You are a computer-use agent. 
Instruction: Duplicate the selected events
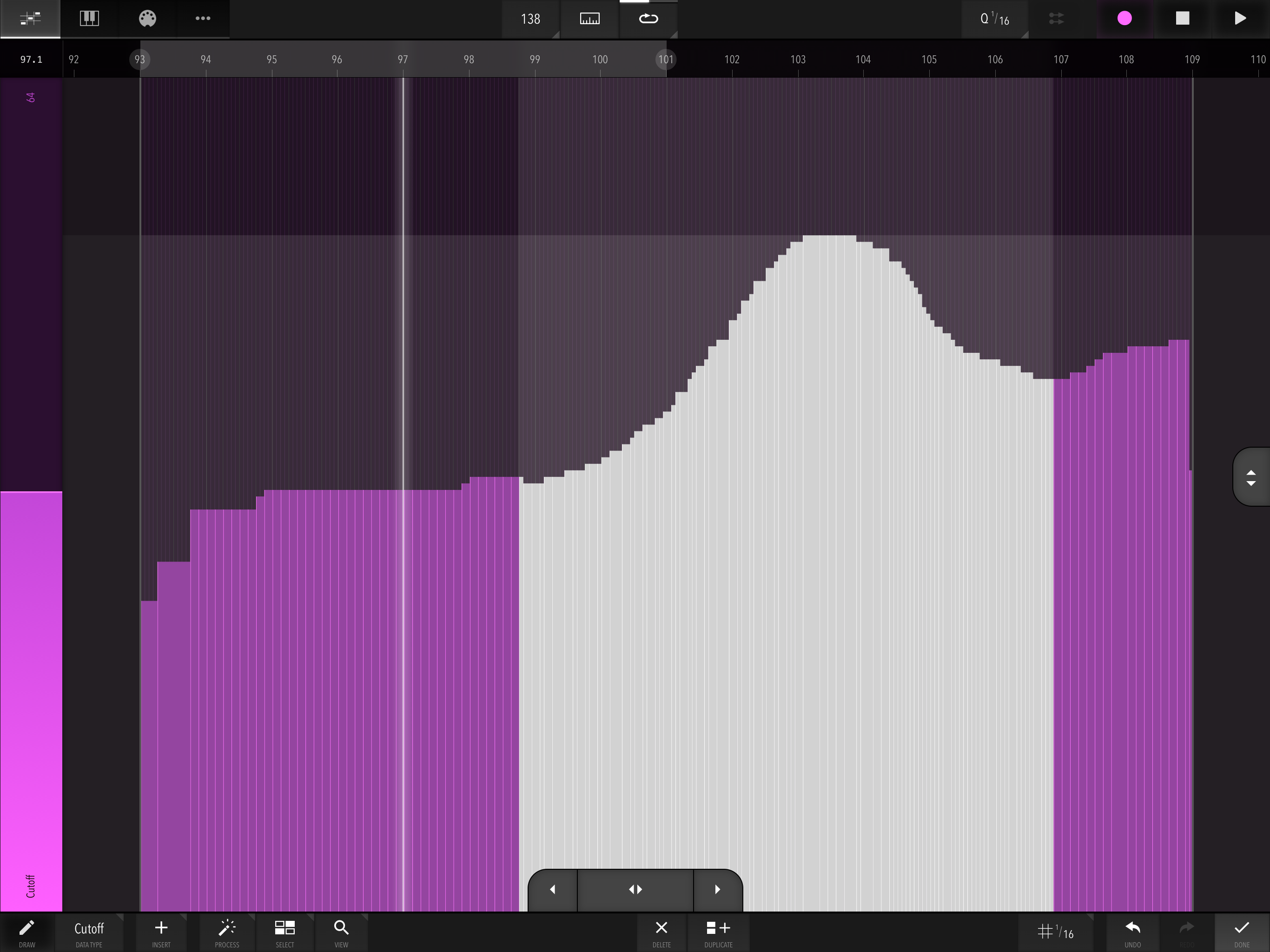click(718, 932)
